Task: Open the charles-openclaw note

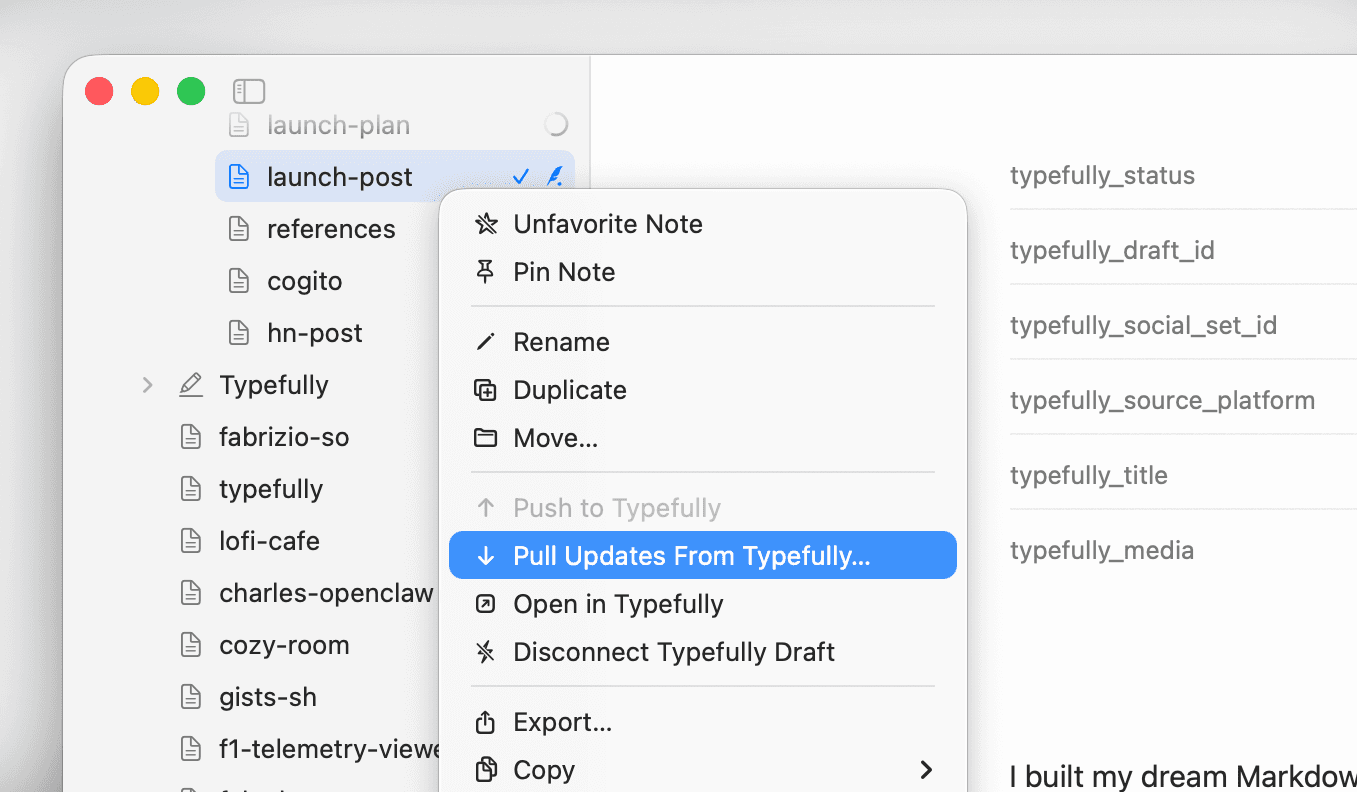Action: [326, 593]
